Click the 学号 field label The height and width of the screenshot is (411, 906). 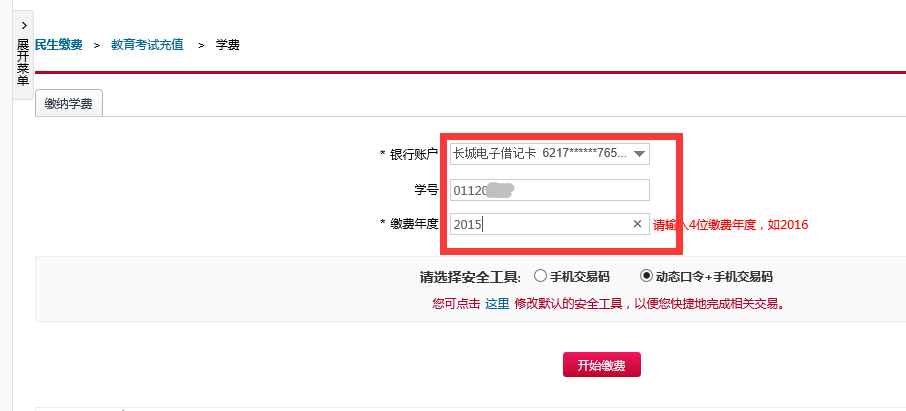426,190
